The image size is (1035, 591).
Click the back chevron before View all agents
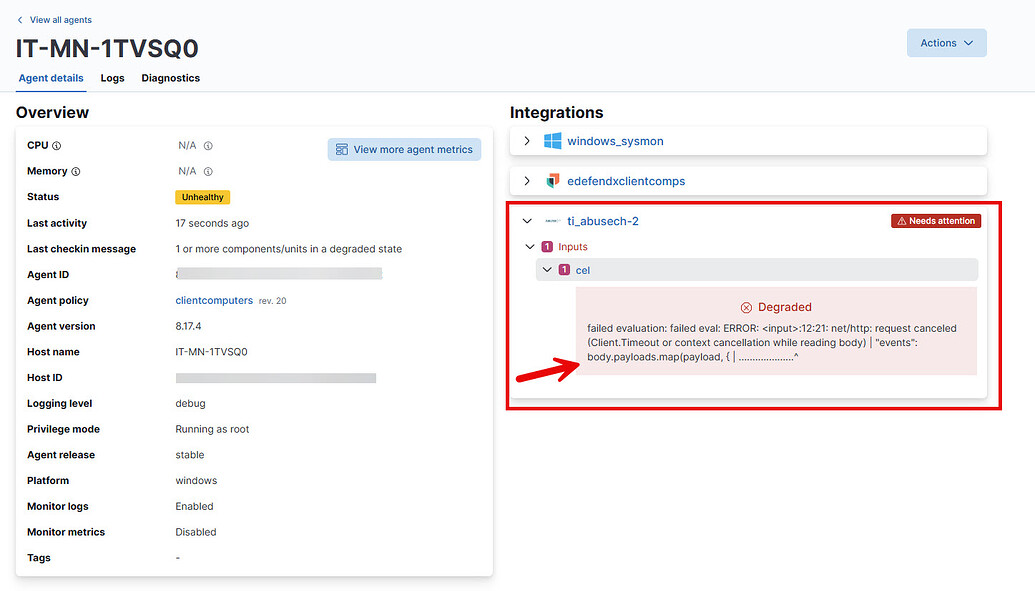(19, 19)
